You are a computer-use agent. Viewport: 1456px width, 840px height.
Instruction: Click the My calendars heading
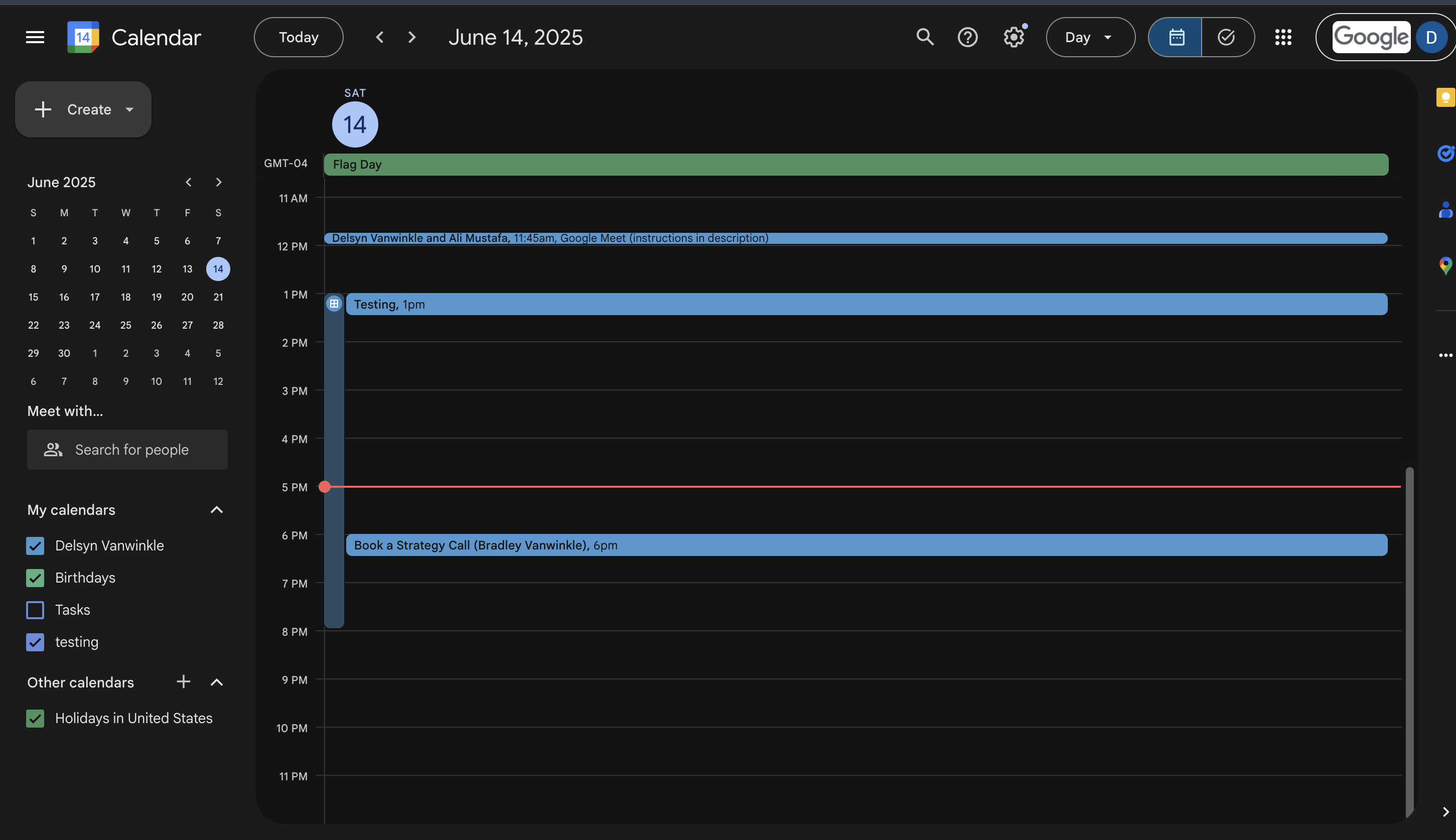[x=72, y=510]
